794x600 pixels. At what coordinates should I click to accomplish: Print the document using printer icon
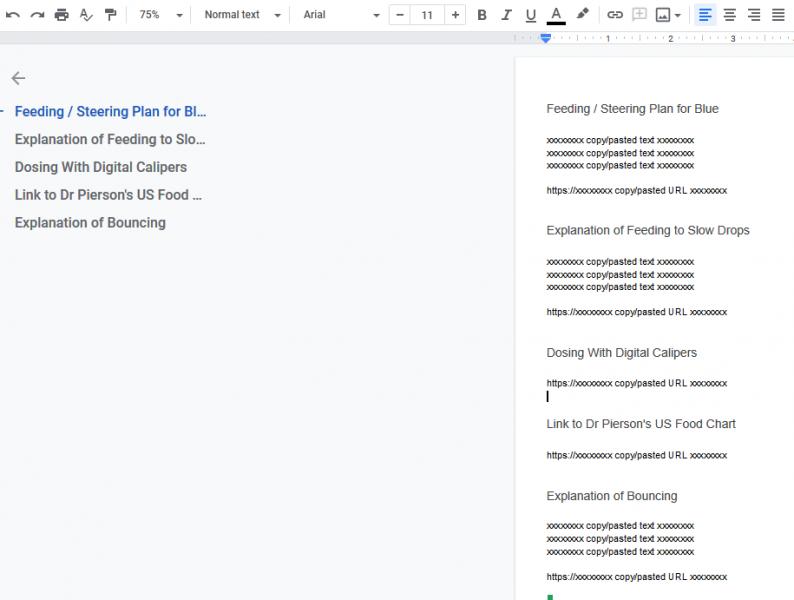(62, 15)
